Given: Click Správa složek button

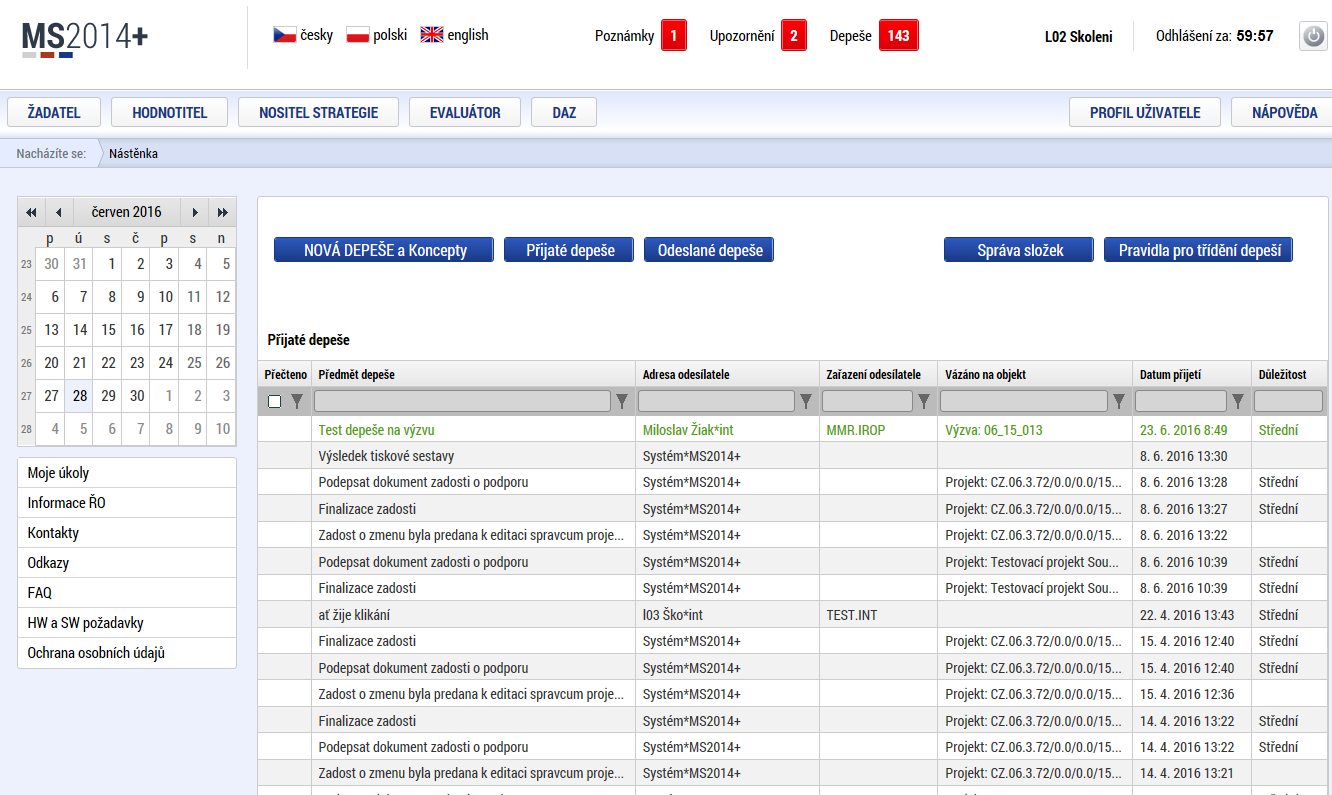Looking at the screenshot, I should 1019,250.
